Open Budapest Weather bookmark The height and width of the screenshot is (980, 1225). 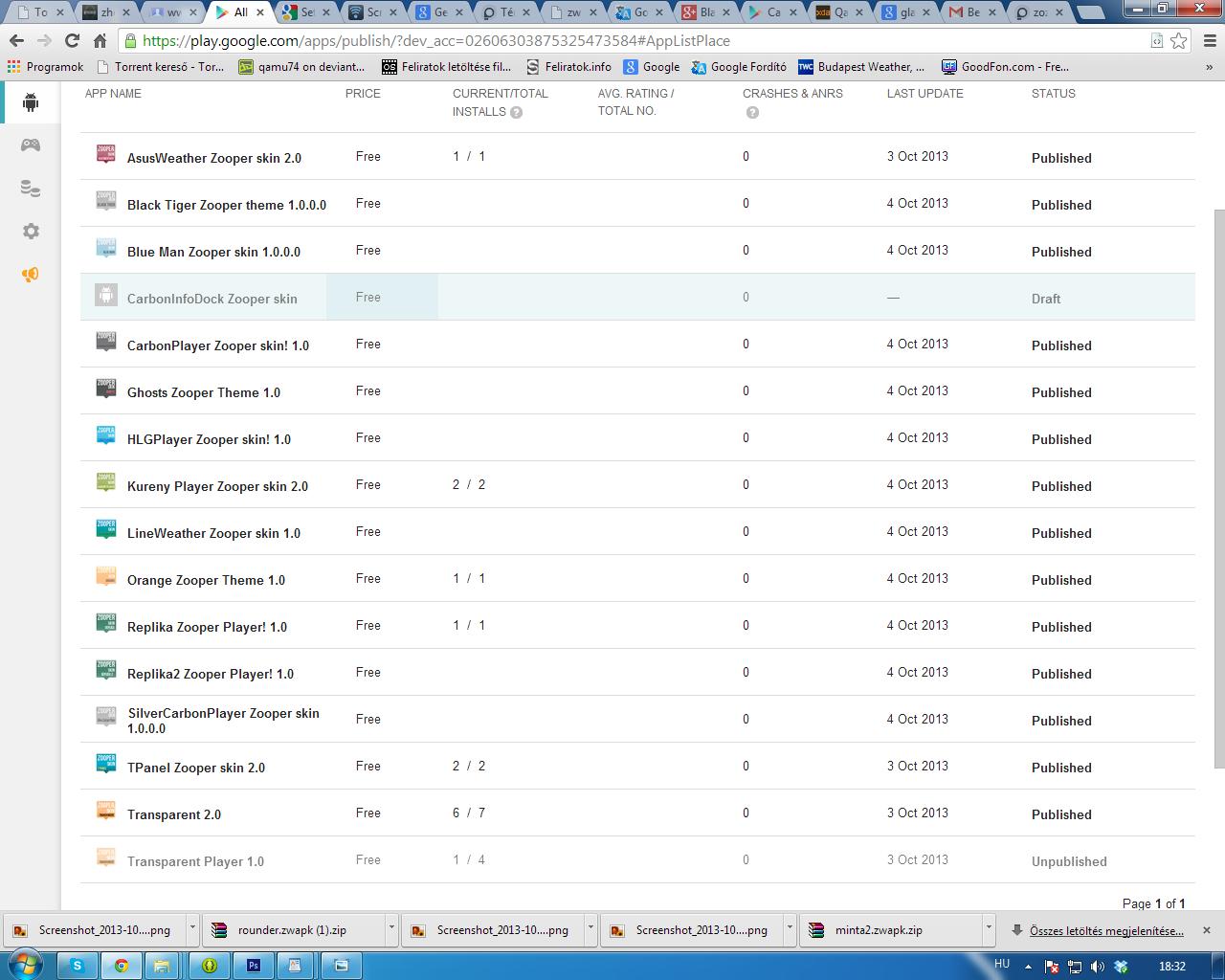click(861, 67)
